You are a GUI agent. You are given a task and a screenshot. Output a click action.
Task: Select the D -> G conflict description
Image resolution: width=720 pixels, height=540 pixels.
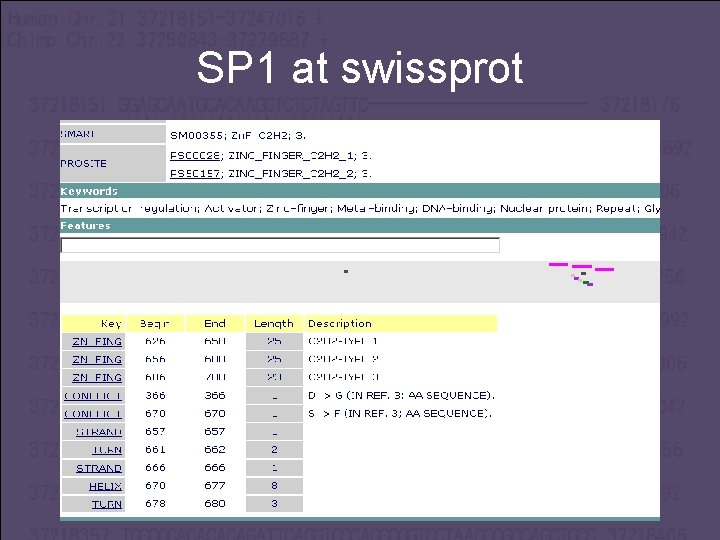(x=401, y=395)
